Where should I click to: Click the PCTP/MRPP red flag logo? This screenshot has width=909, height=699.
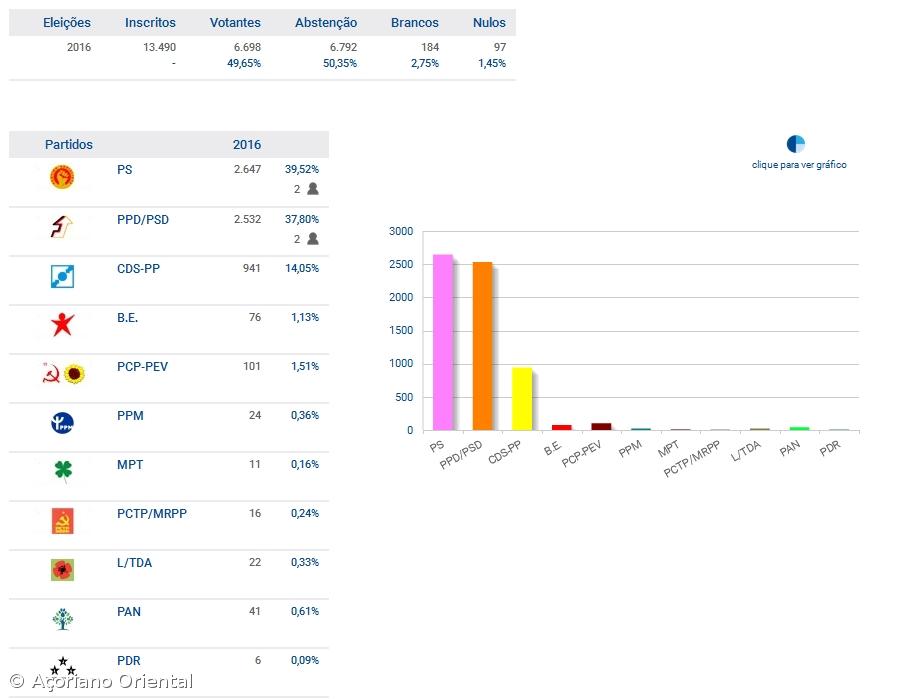pyautogui.click(x=62, y=521)
